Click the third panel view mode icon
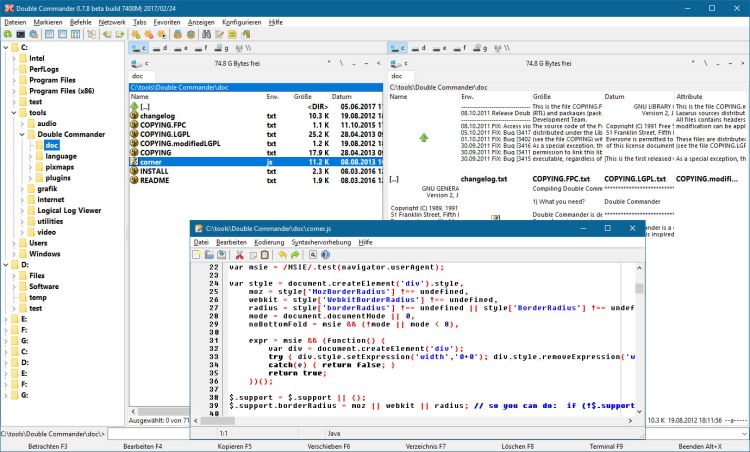 point(76,34)
